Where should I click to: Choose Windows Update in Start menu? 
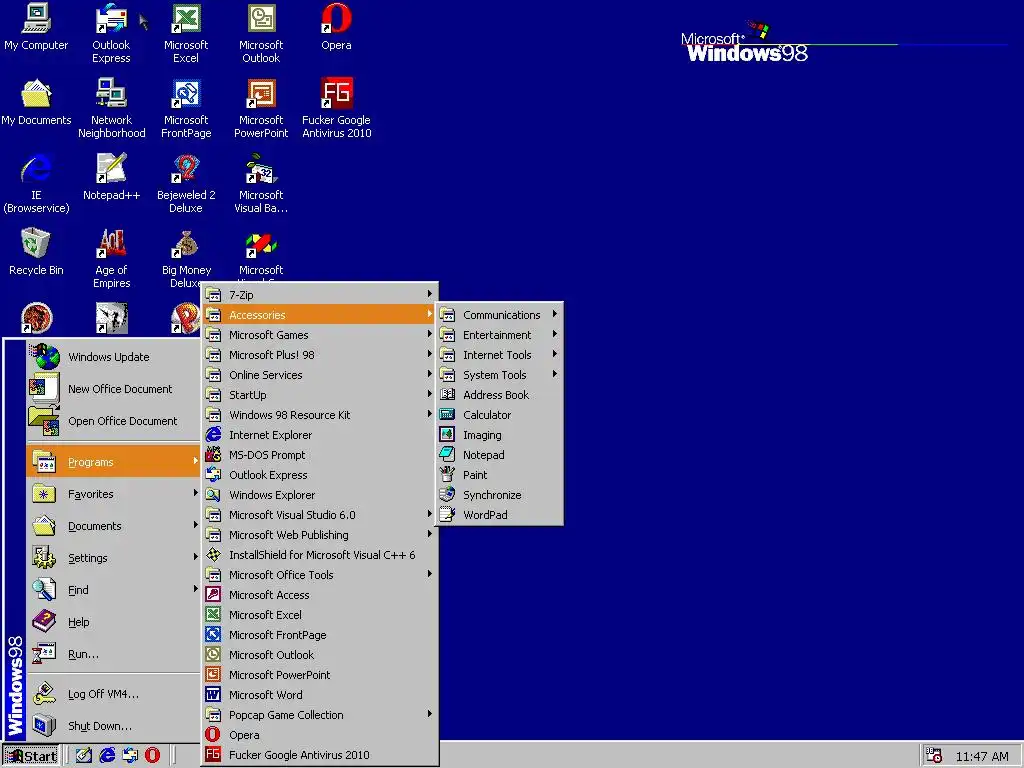(113, 357)
